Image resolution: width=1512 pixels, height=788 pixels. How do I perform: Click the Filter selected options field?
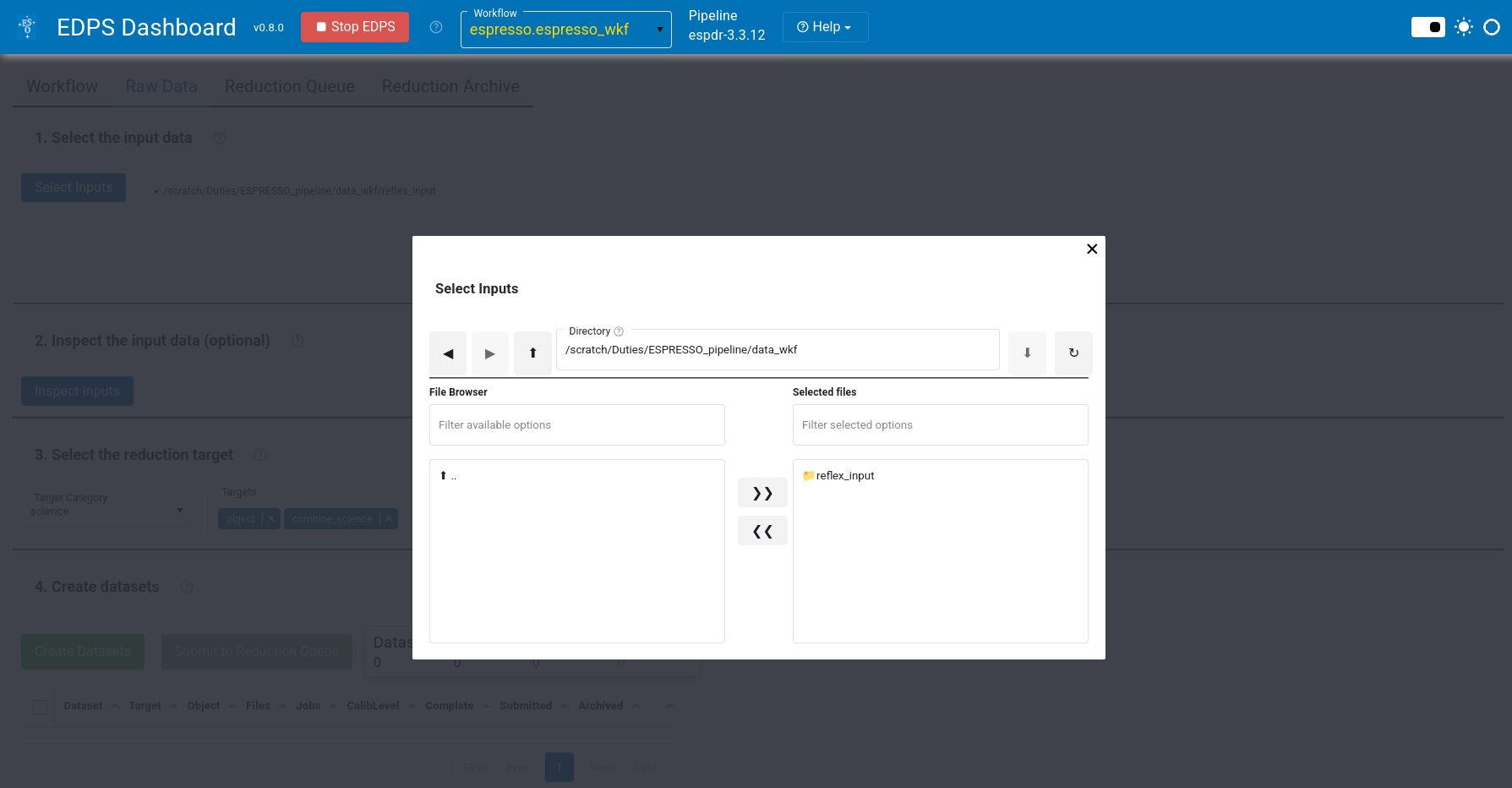(941, 424)
